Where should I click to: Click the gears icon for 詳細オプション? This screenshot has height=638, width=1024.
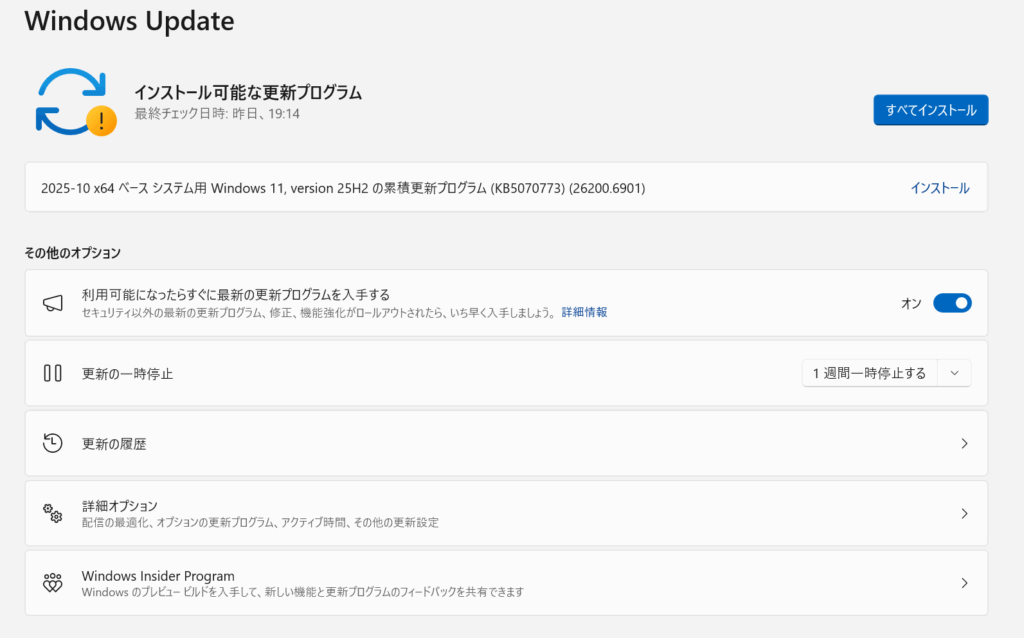tap(53, 513)
